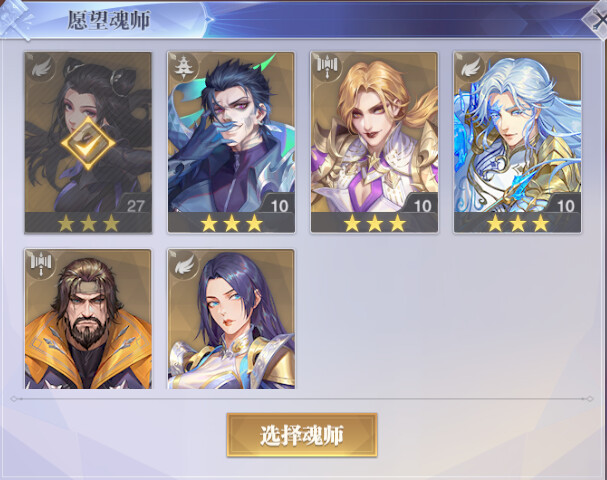
Task: Click the hammer emblem next to the title
Action: (x=15, y=19)
